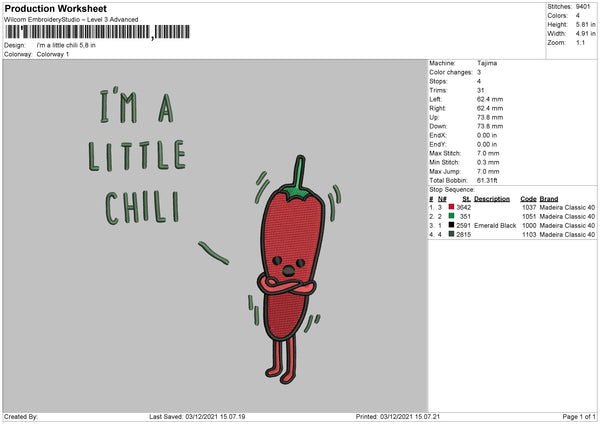Select the Width value 4.91 in
Image resolution: width=600 pixels, height=424 pixels.
[x=586, y=34]
